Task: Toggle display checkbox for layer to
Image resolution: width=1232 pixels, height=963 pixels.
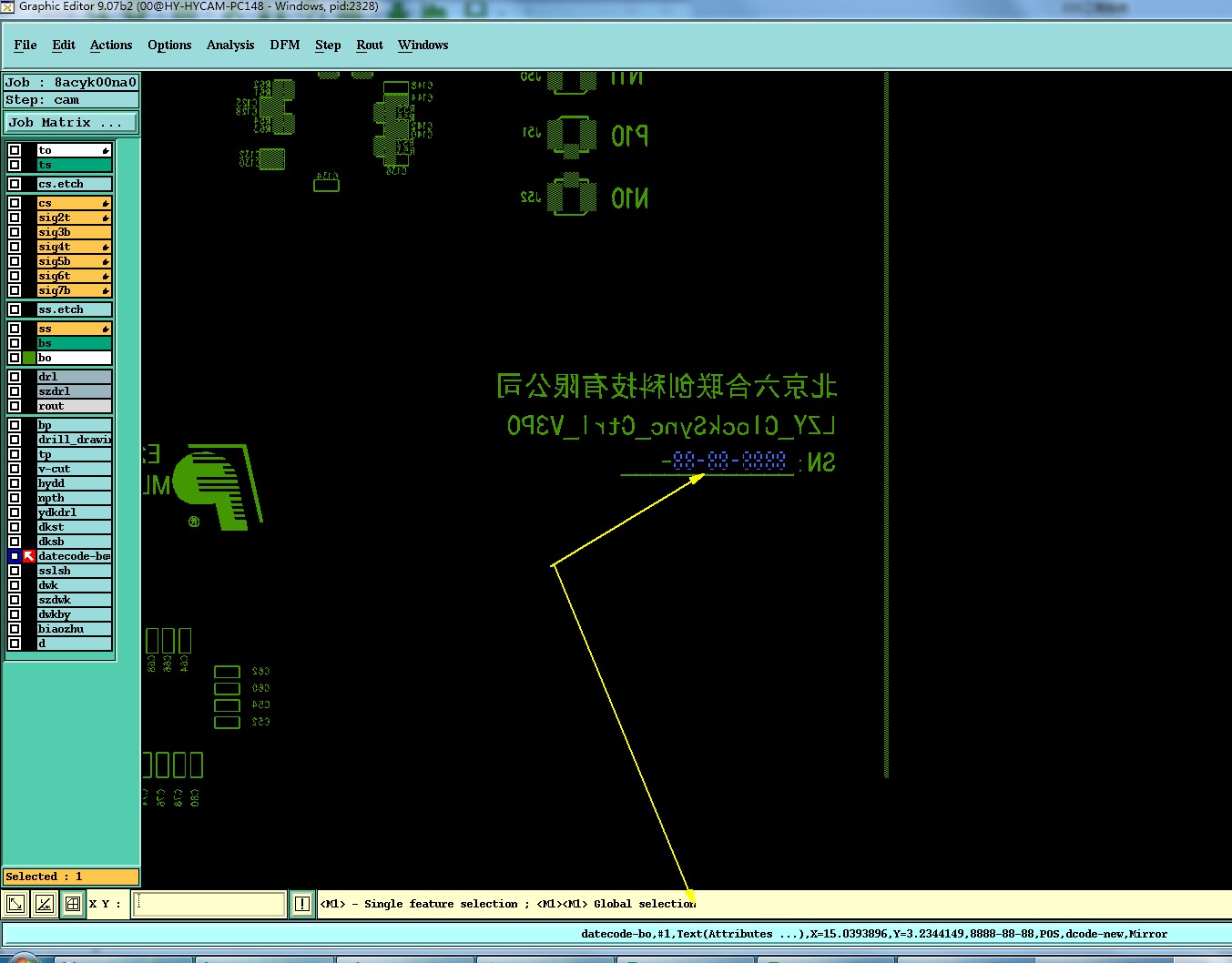Action: point(15,150)
